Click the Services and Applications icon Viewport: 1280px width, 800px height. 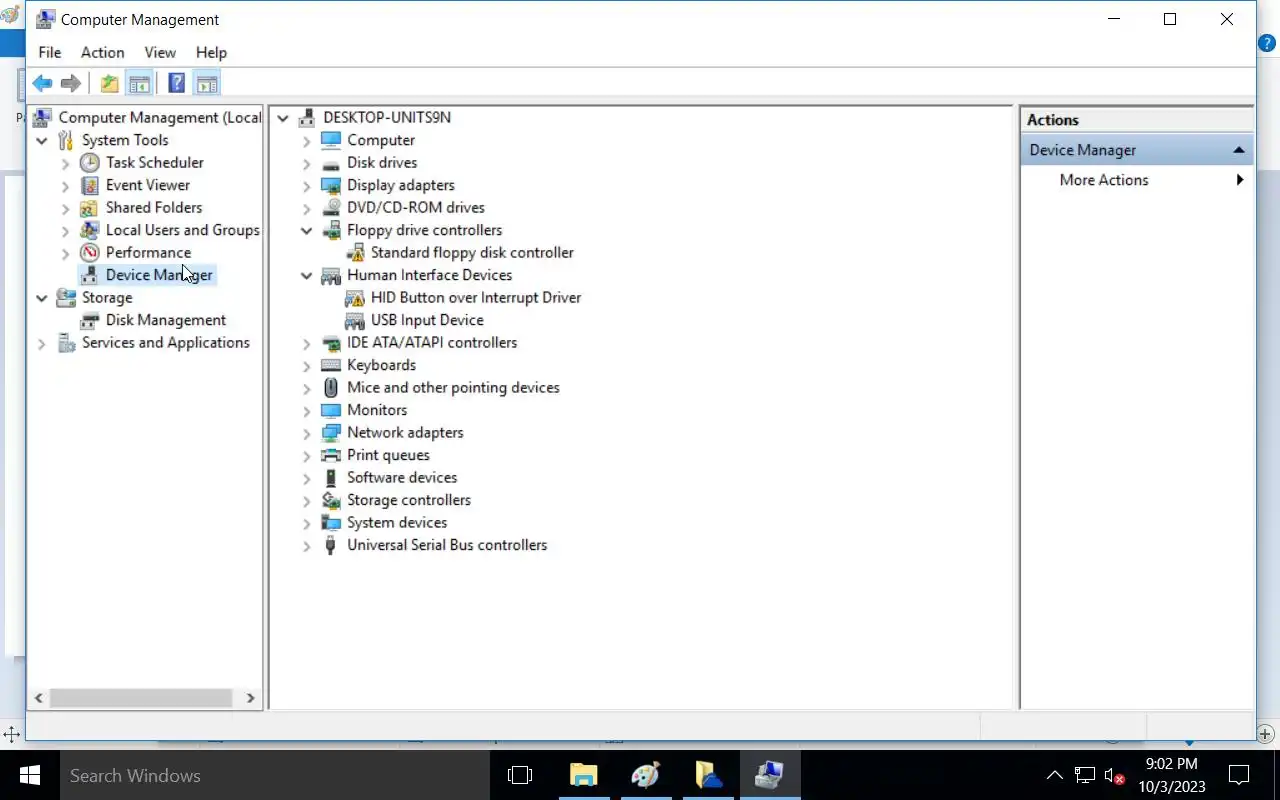pyautogui.click(x=66, y=343)
